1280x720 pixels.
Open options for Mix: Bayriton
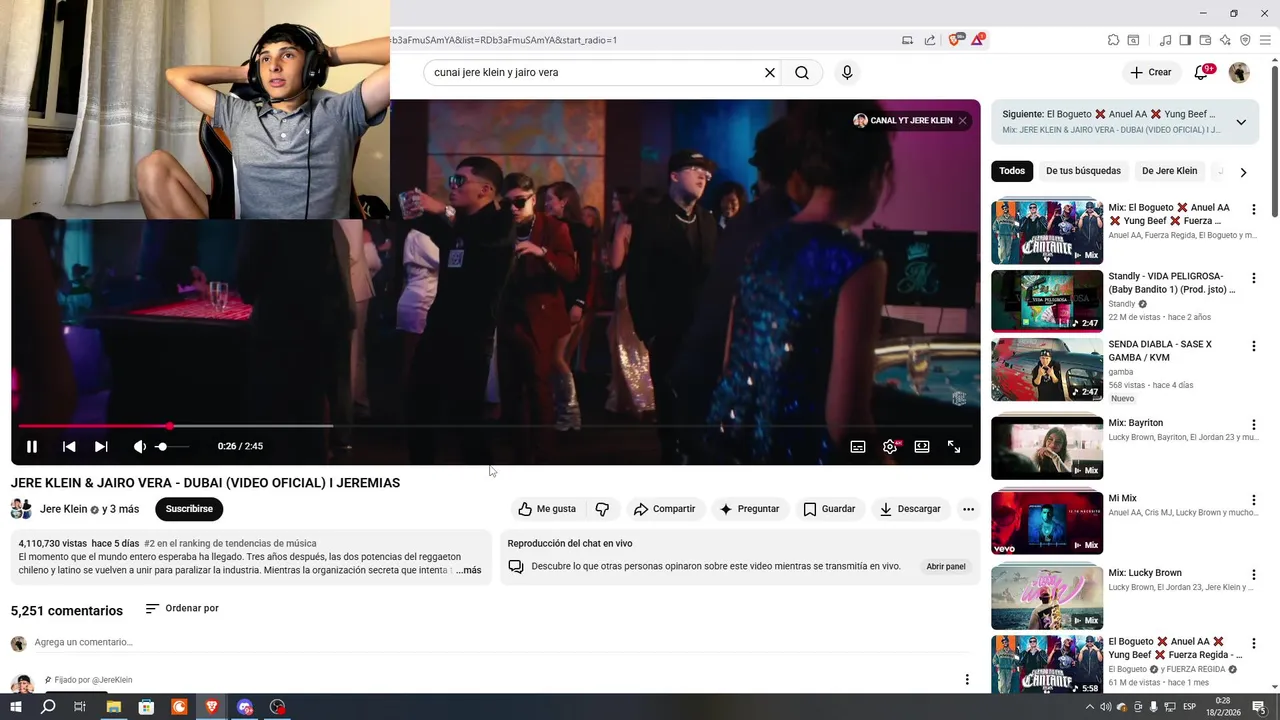[1253, 425]
